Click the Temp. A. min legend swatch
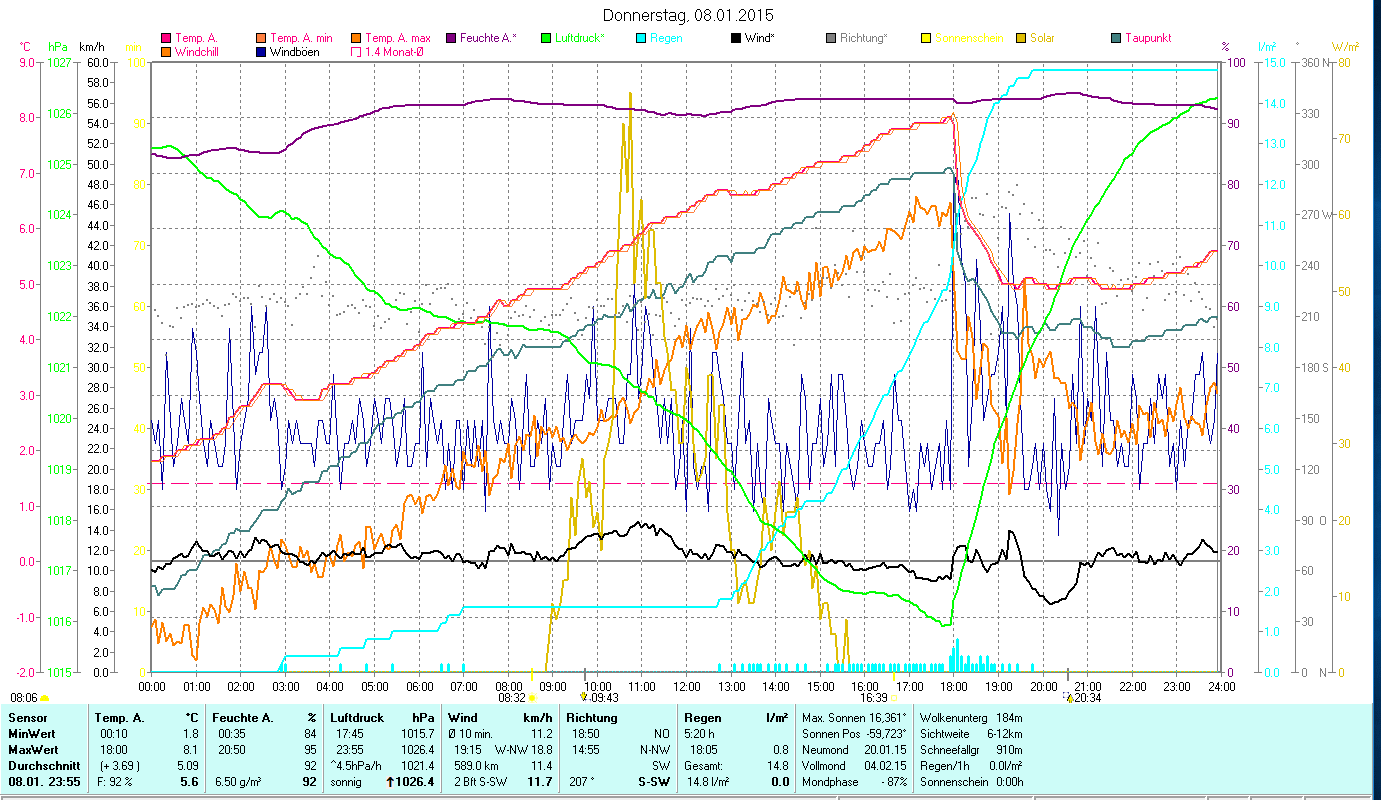The image size is (1381, 800). point(260,38)
